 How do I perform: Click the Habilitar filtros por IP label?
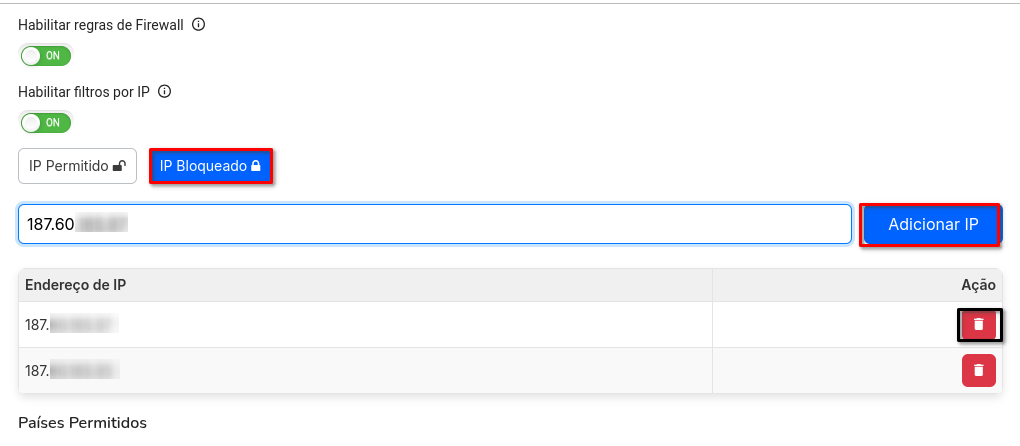[84, 92]
